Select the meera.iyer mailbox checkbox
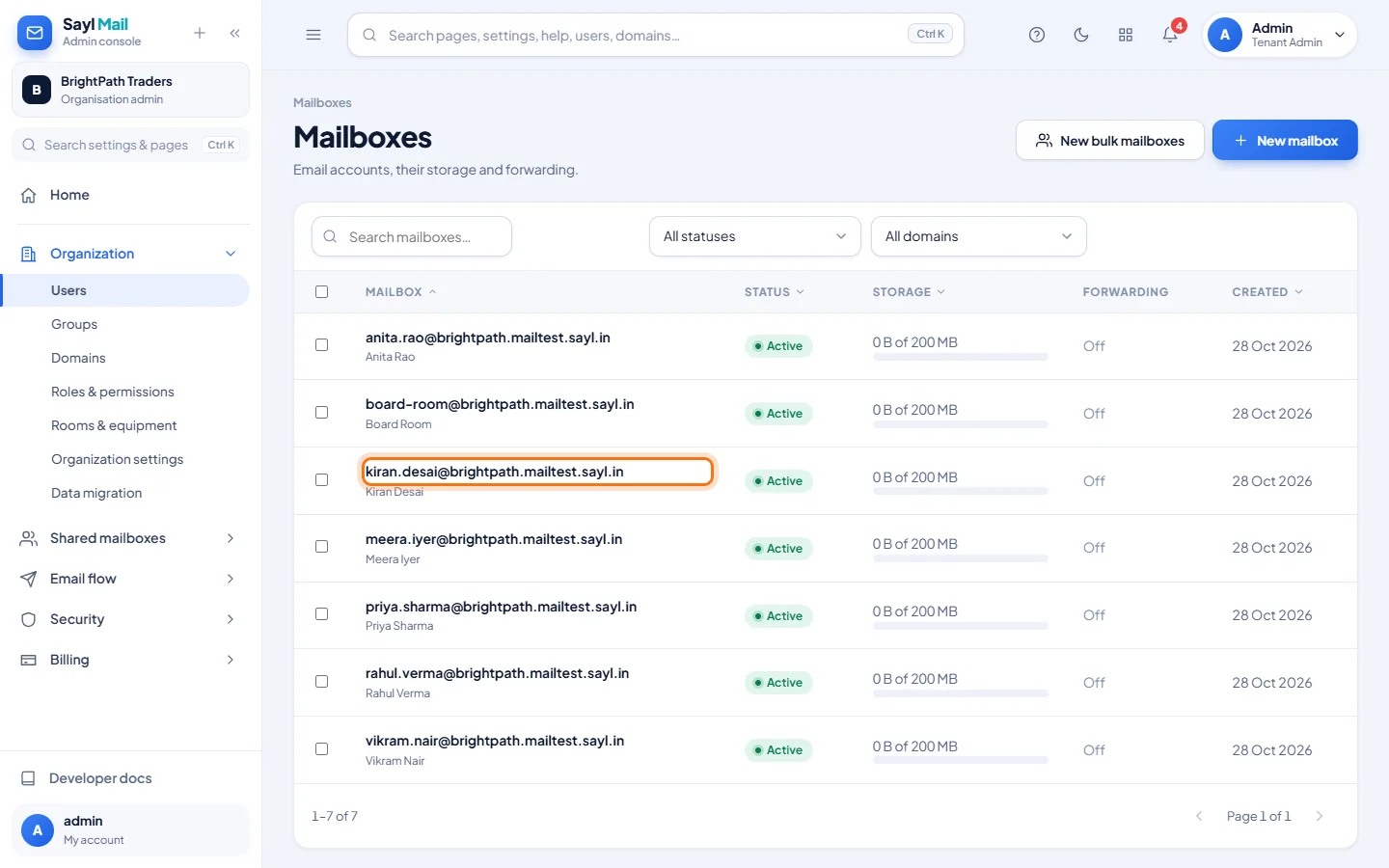Image resolution: width=1389 pixels, height=868 pixels. click(322, 547)
